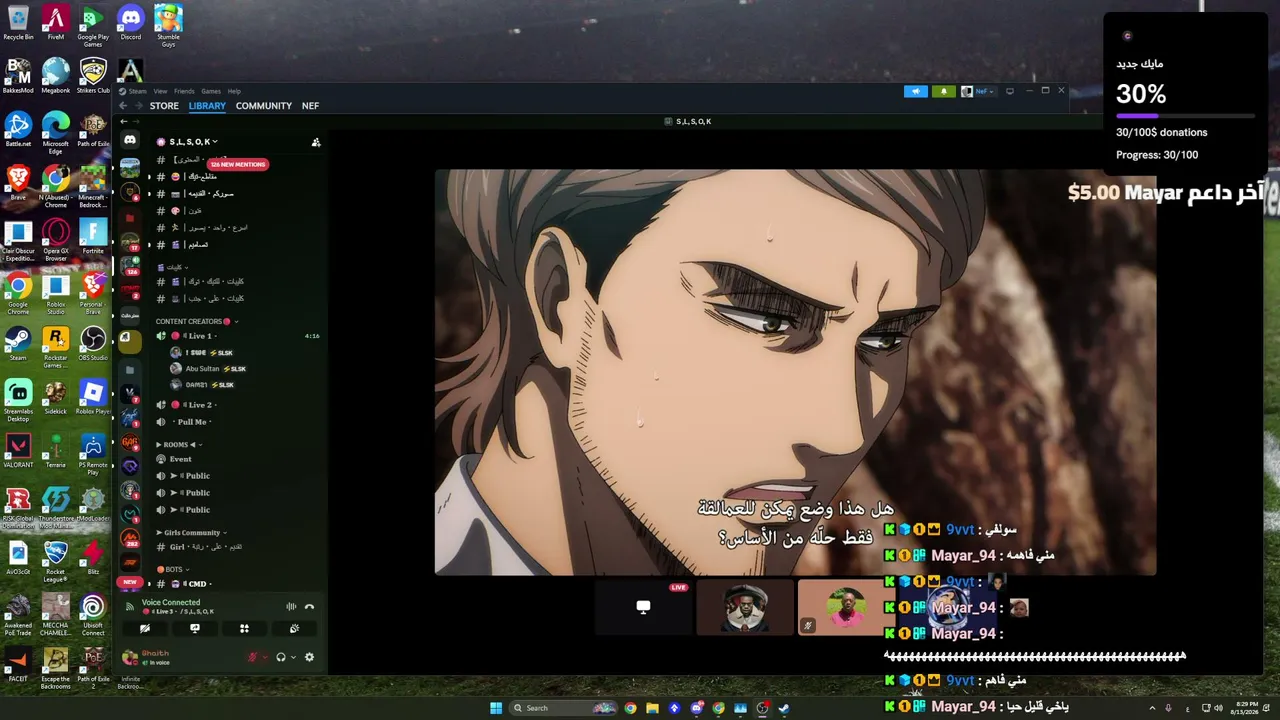Image resolution: width=1280 pixels, height=720 pixels.
Task: Join the Pull Me voice channel
Action: [x=238, y=422]
